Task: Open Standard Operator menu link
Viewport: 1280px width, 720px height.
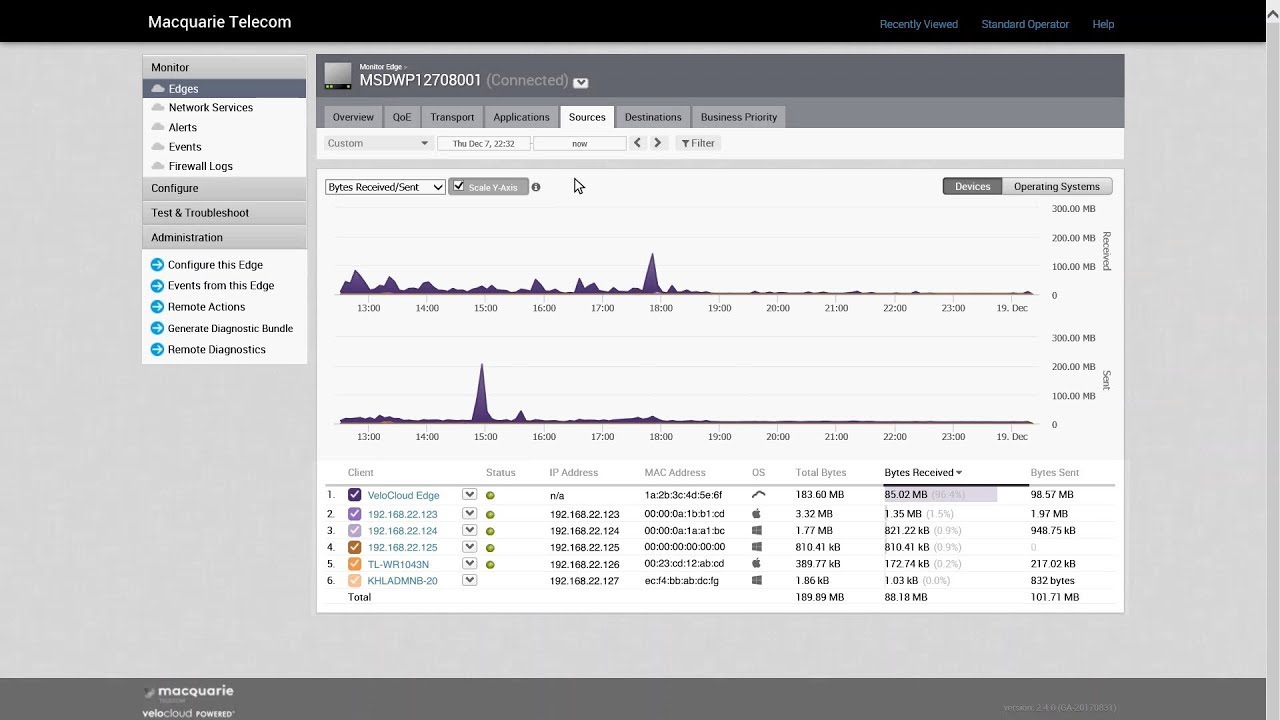Action: (1025, 24)
